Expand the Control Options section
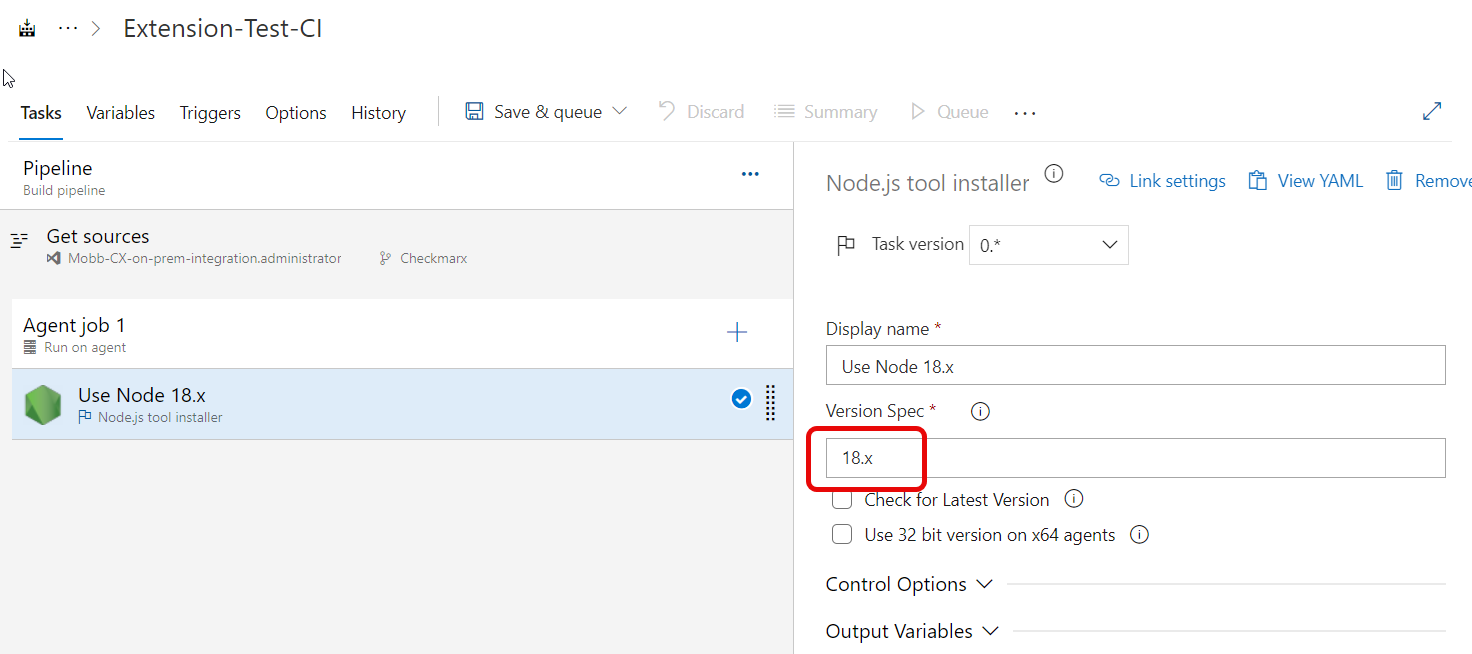The height and width of the screenshot is (654, 1472). 909,584
